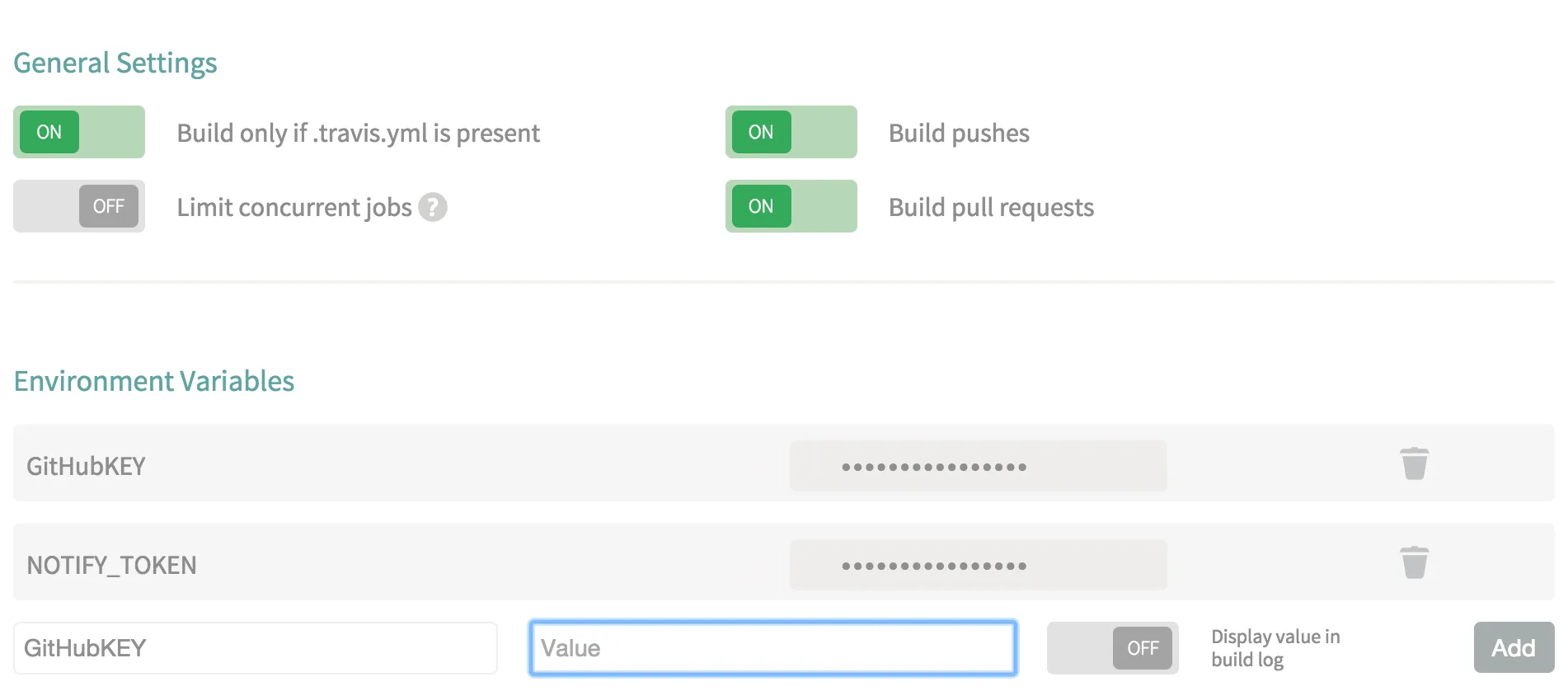Toggle off Build only if .travis.yml present
This screenshot has height=691, width=1568.
(79, 132)
